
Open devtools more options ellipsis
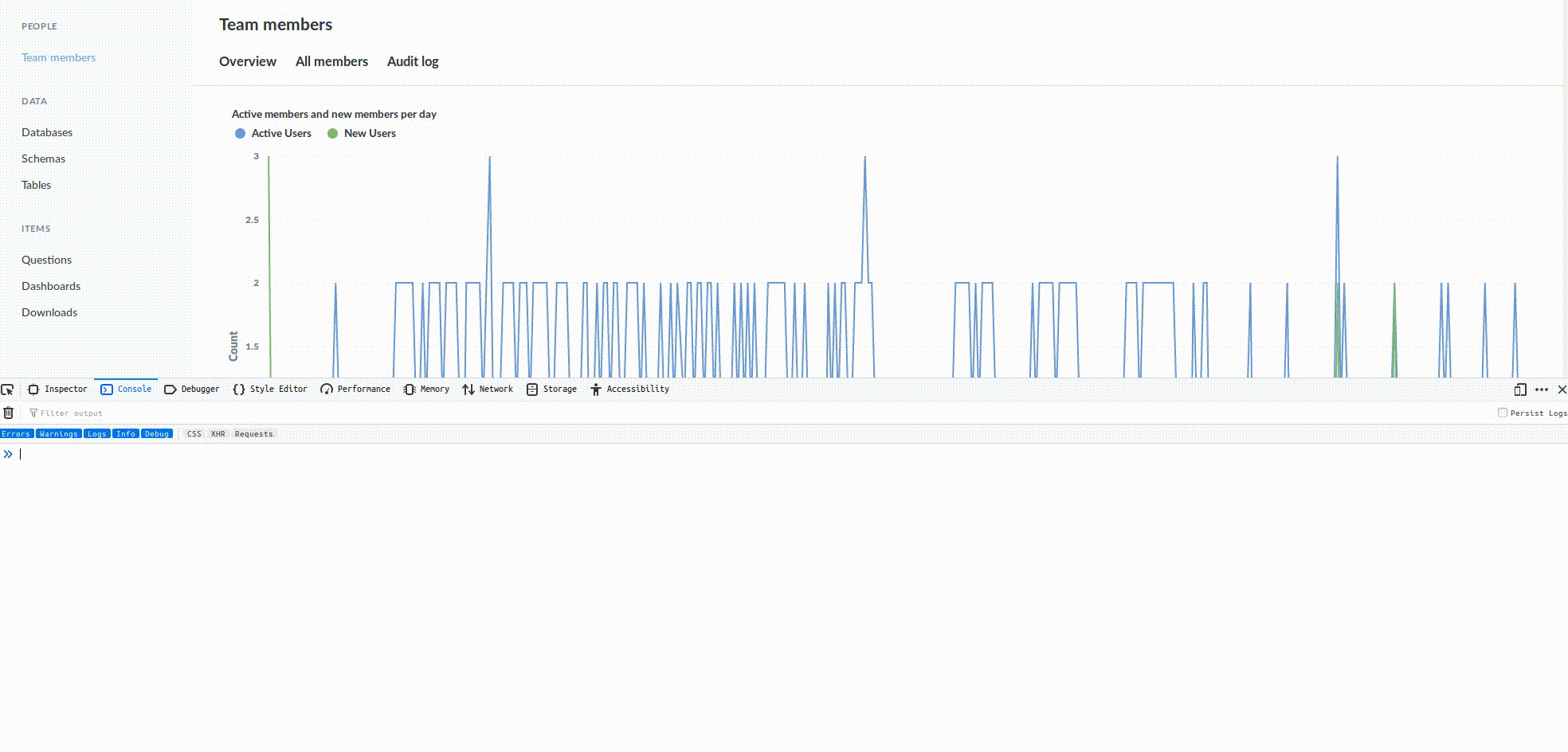point(1542,390)
